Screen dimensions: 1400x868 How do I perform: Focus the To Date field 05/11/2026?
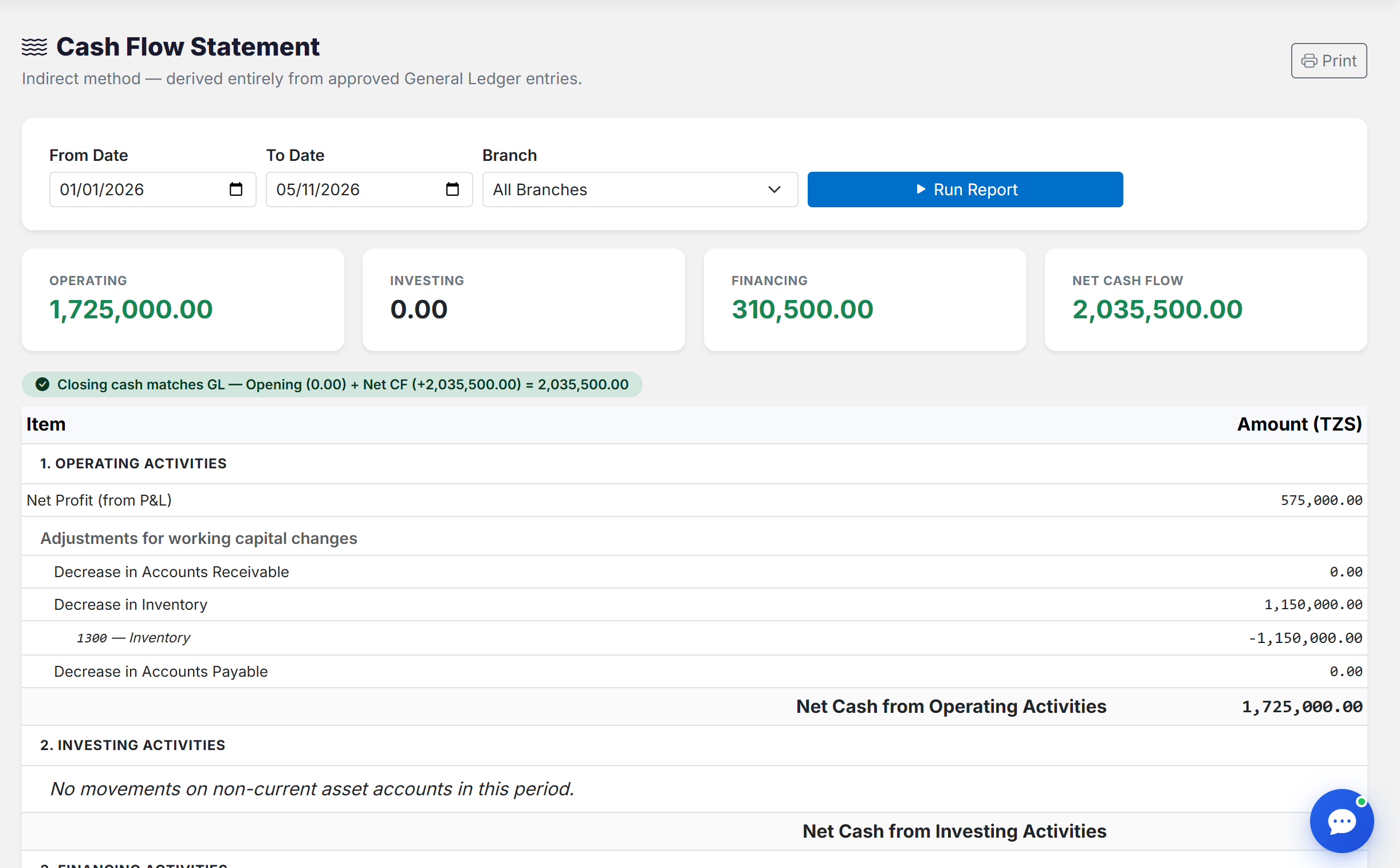(369, 190)
